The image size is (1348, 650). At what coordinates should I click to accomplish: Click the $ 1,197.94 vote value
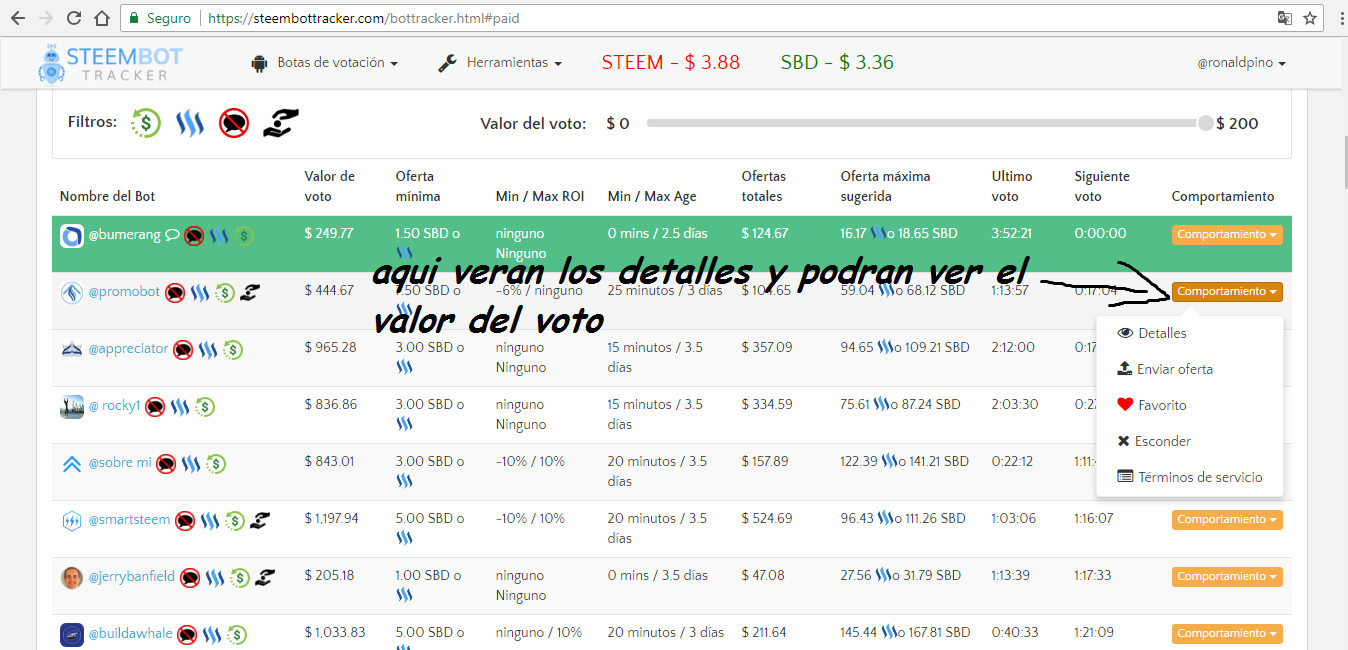[x=331, y=518]
